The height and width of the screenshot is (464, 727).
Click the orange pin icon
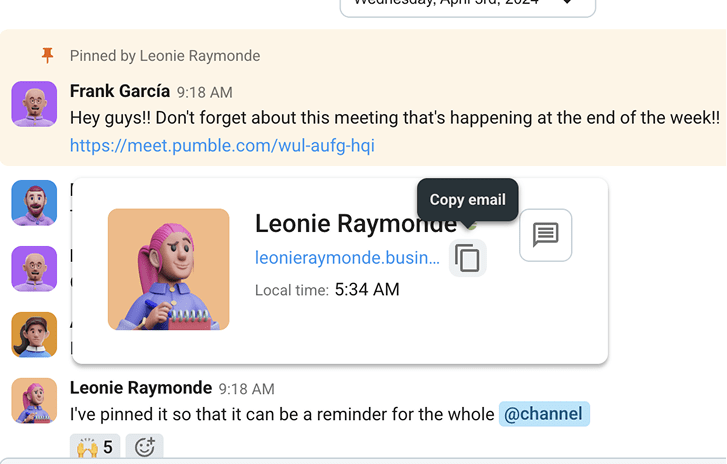[x=47, y=56]
